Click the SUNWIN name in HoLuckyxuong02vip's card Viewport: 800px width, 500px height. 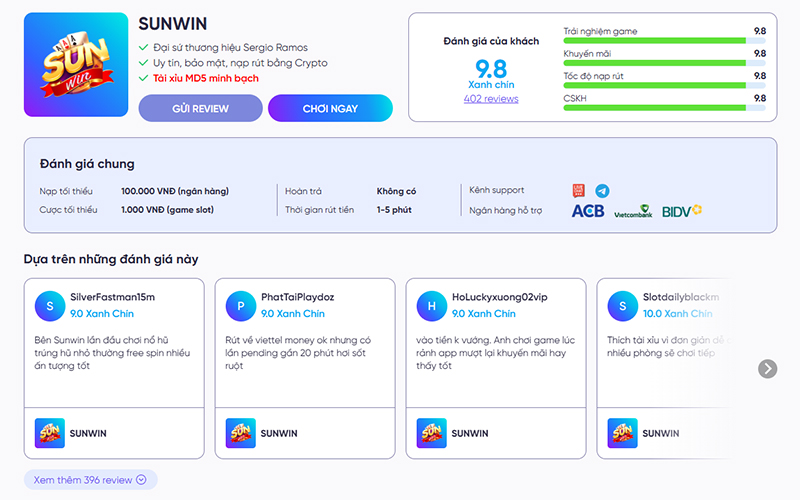pyautogui.click(x=470, y=433)
